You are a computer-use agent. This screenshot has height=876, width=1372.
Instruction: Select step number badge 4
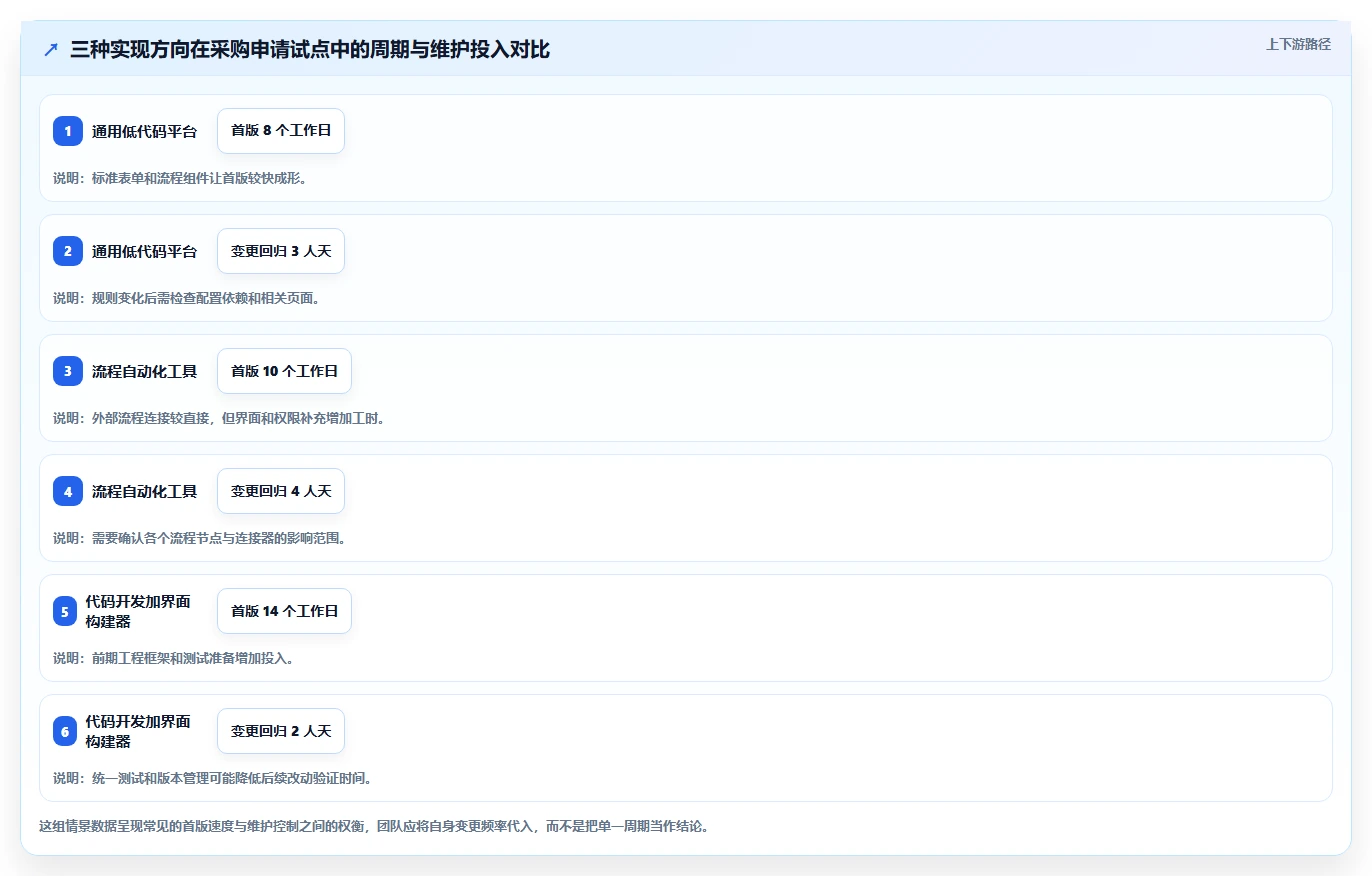[x=68, y=491]
